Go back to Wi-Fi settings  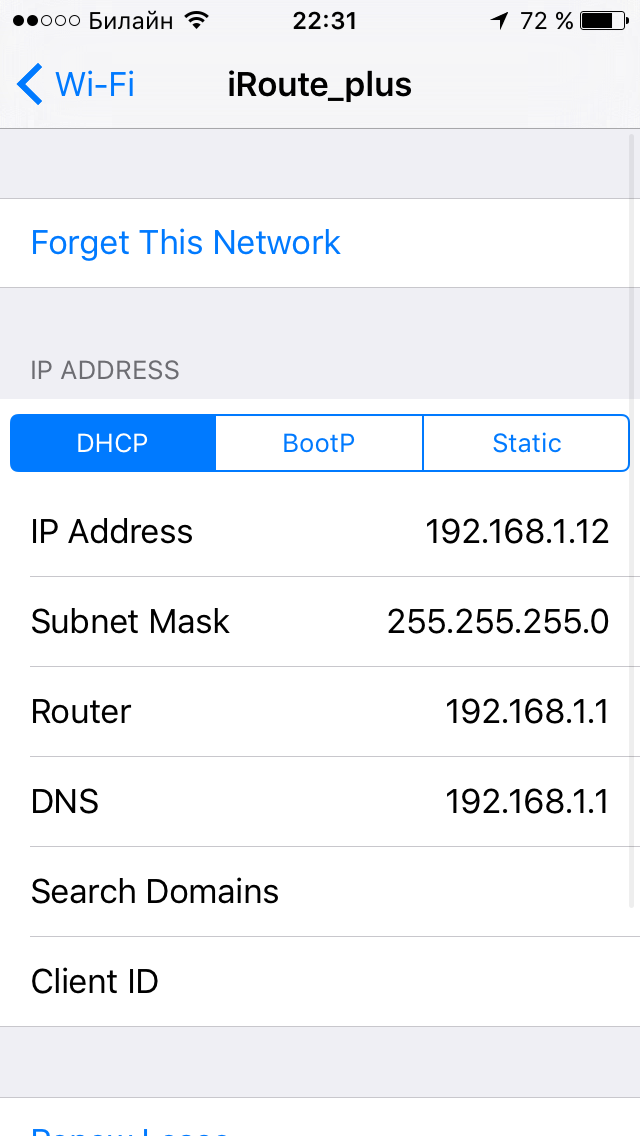(76, 85)
